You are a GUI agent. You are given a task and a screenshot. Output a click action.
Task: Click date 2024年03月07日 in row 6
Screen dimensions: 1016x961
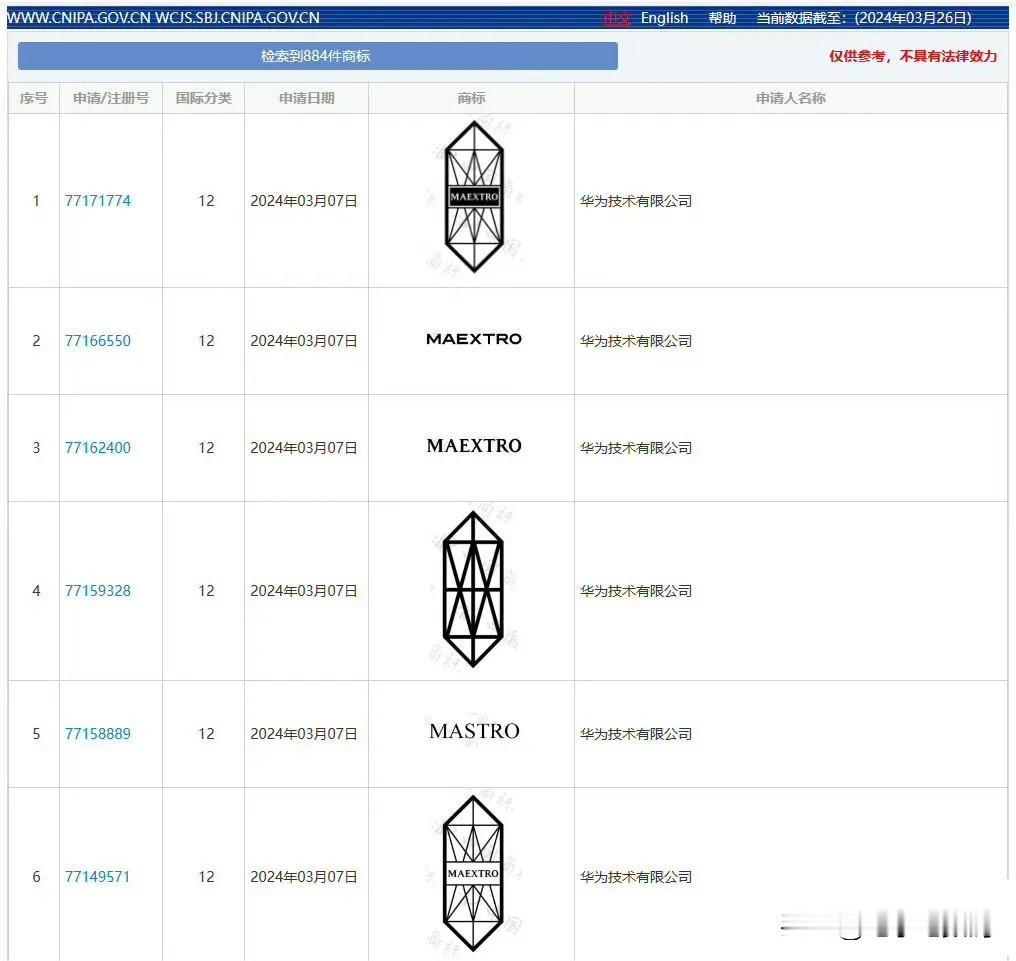tap(304, 877)
